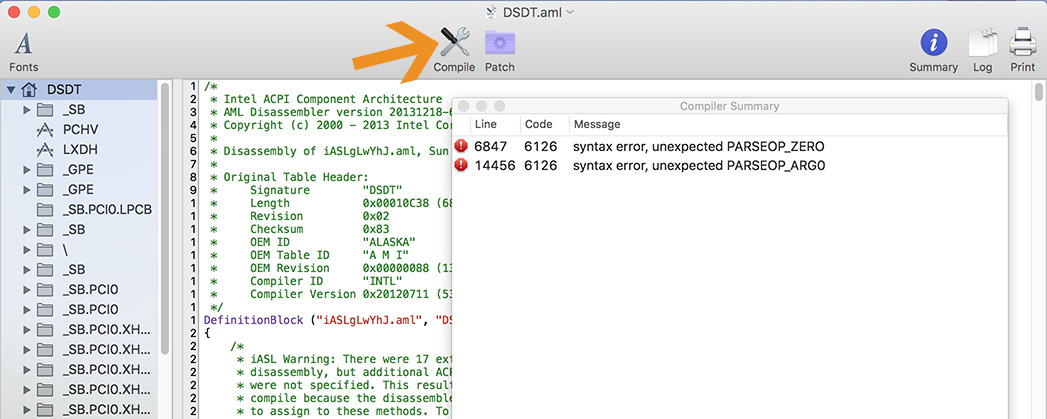Select the line 6847 PARSEOP_ZERO error
This screenshot has height=419, width=1047.
click(x=698, y=146)
